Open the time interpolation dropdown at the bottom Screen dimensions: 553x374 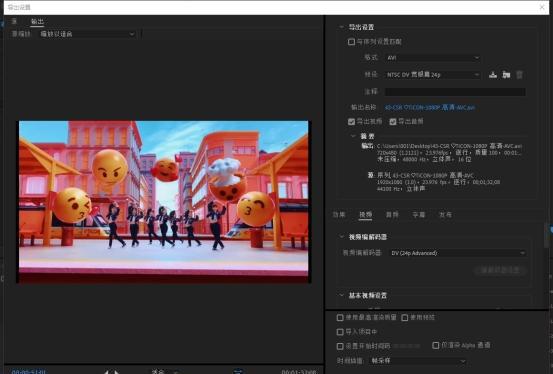coord(418,361)
